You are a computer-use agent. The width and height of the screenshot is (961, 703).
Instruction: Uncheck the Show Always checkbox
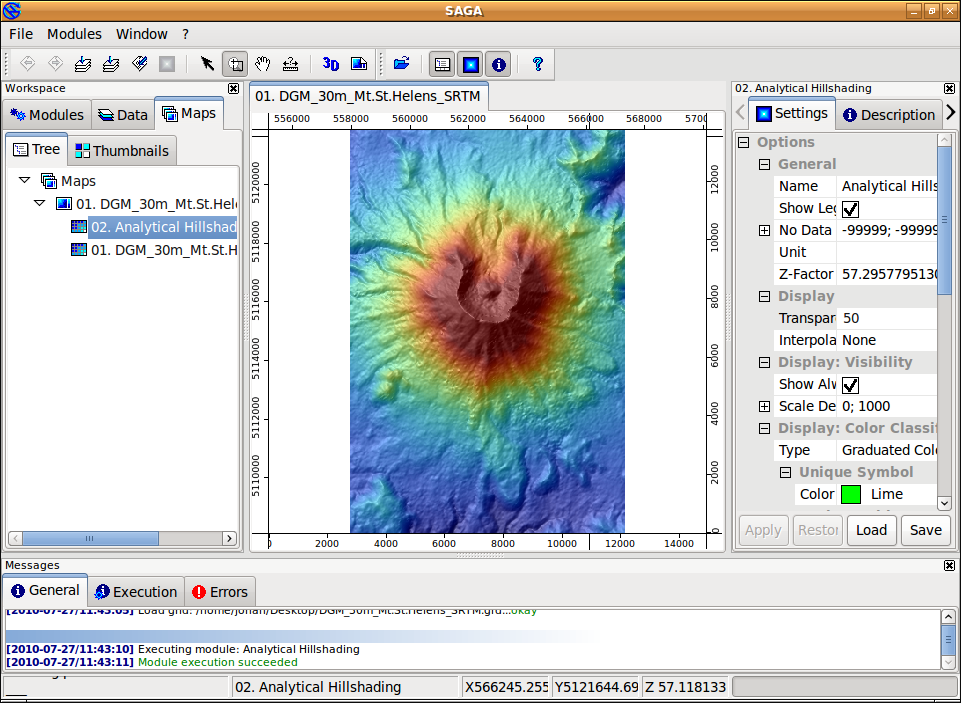click(851, 385)
